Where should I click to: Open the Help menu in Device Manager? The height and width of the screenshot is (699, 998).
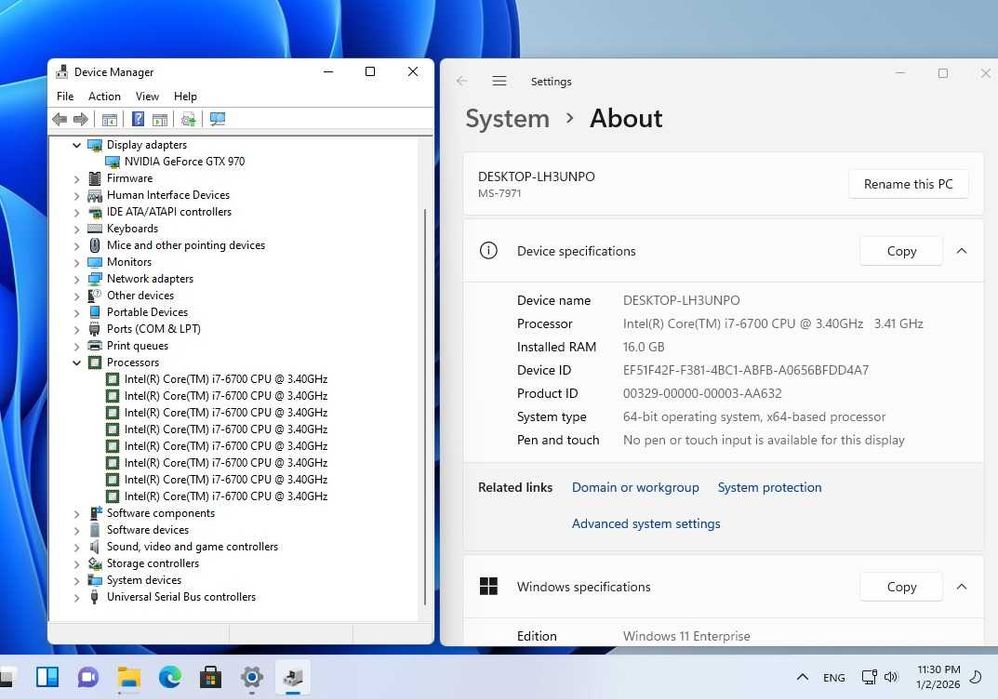tap(185, 96)
